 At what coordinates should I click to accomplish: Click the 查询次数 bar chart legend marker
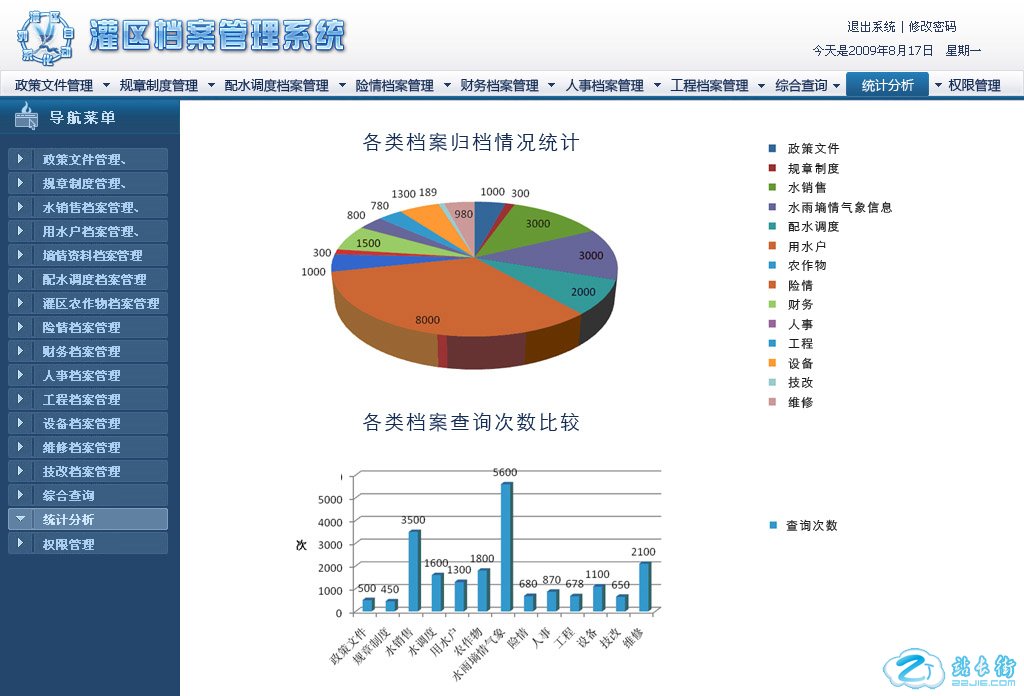point(772,525)
